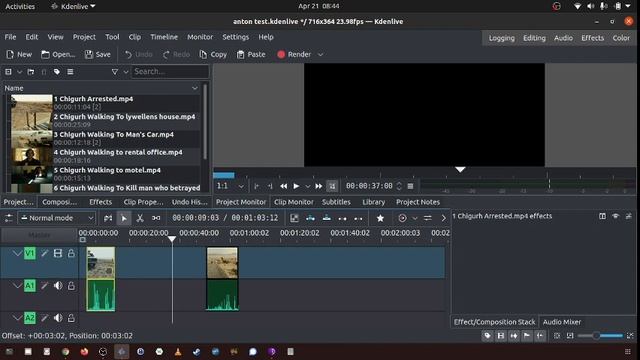Click insert clip zone icon in timeline toolbar

click(x=310, y=218)
